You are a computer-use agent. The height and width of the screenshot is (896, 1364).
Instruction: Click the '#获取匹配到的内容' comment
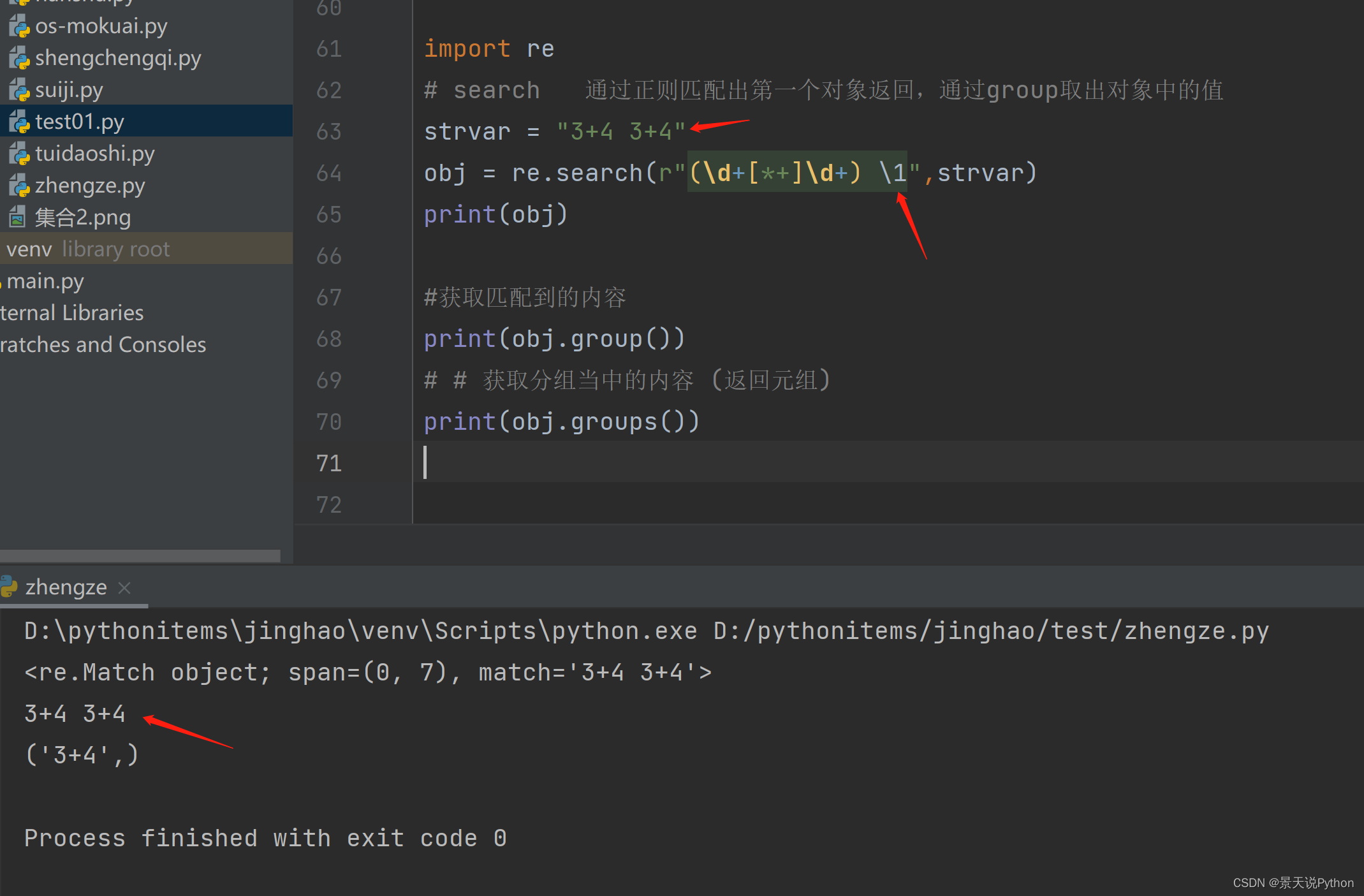[x=525, y=297]
